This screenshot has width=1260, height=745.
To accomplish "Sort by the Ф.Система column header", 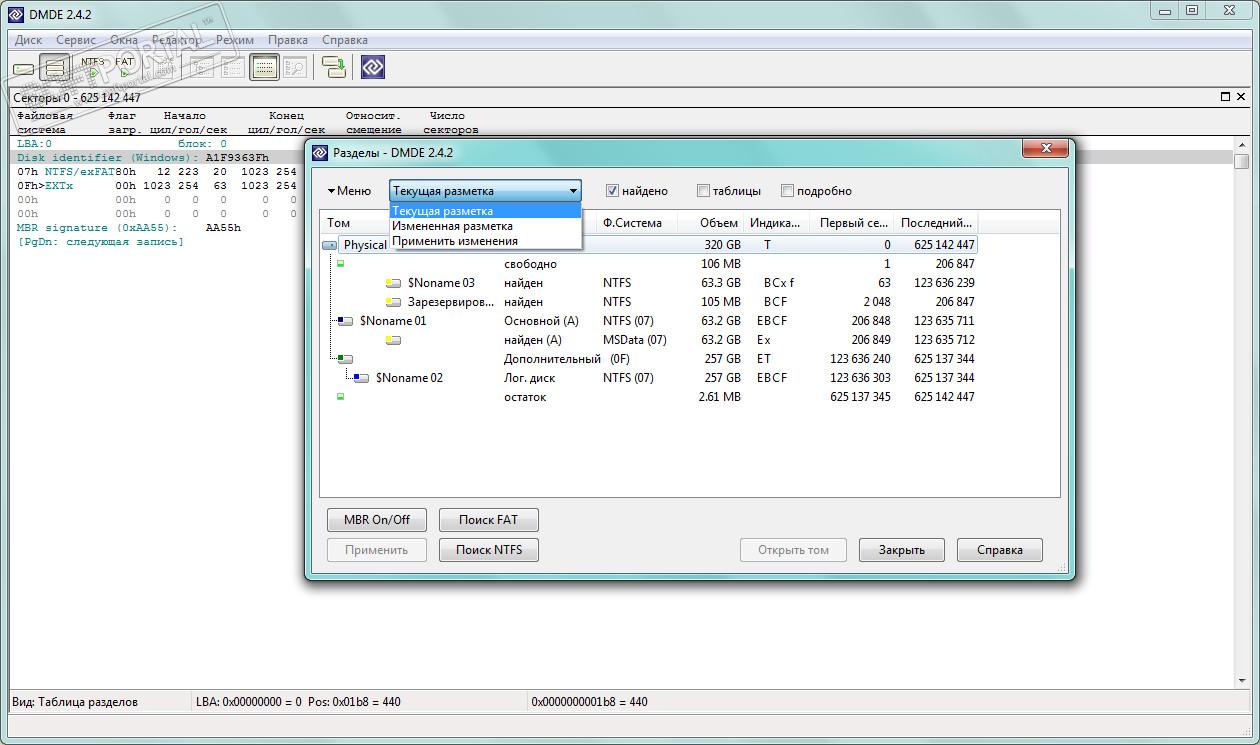I will click(x=636, y=223).
